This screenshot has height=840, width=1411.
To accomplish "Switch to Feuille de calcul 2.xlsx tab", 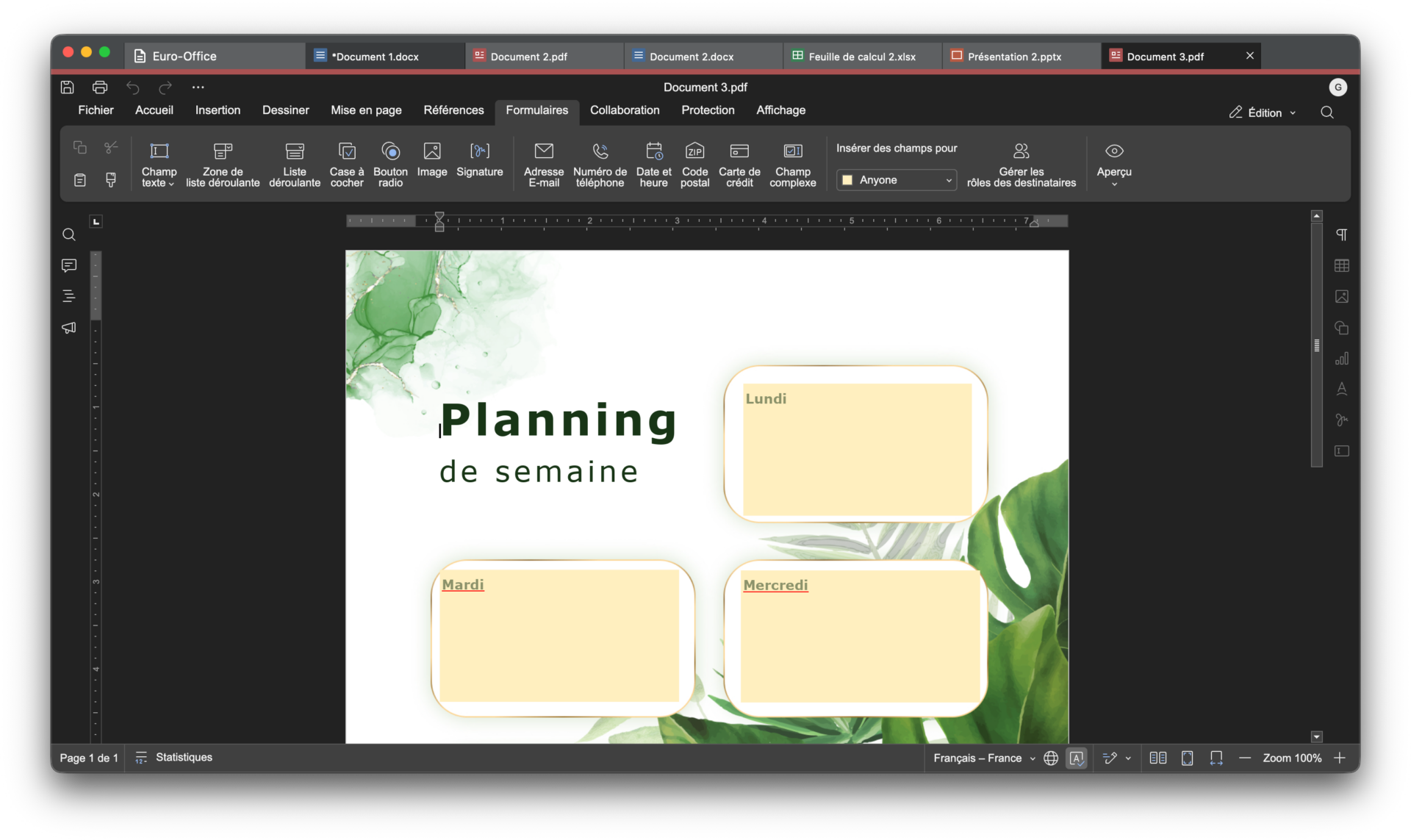I will coord(861,57).
